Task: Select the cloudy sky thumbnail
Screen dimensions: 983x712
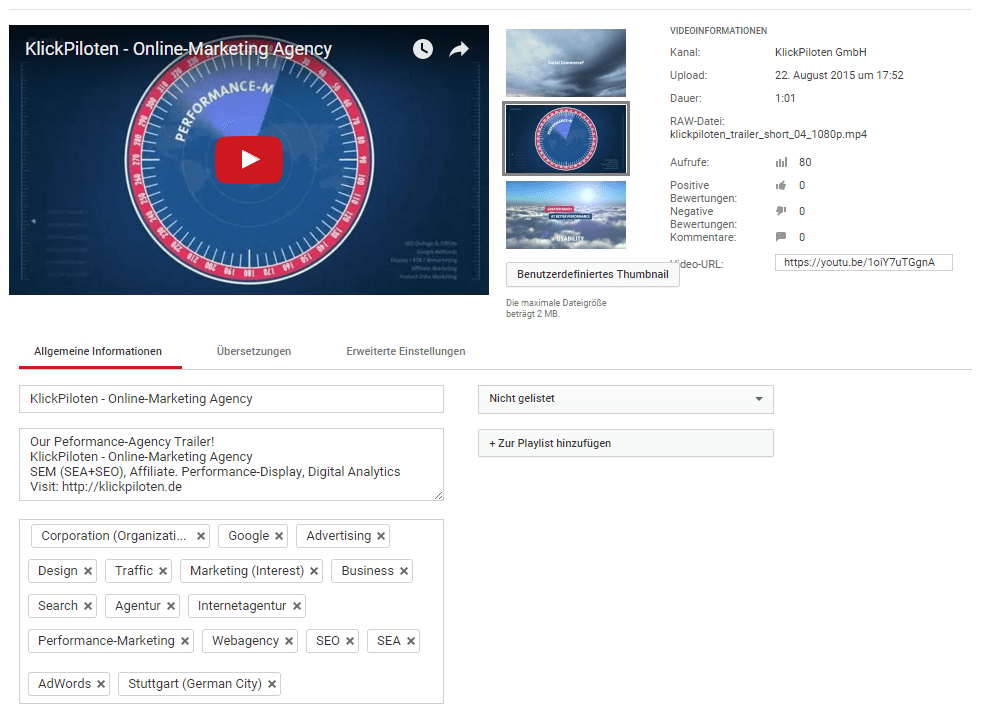Action: pyautogui.click(x=566, y=63)
